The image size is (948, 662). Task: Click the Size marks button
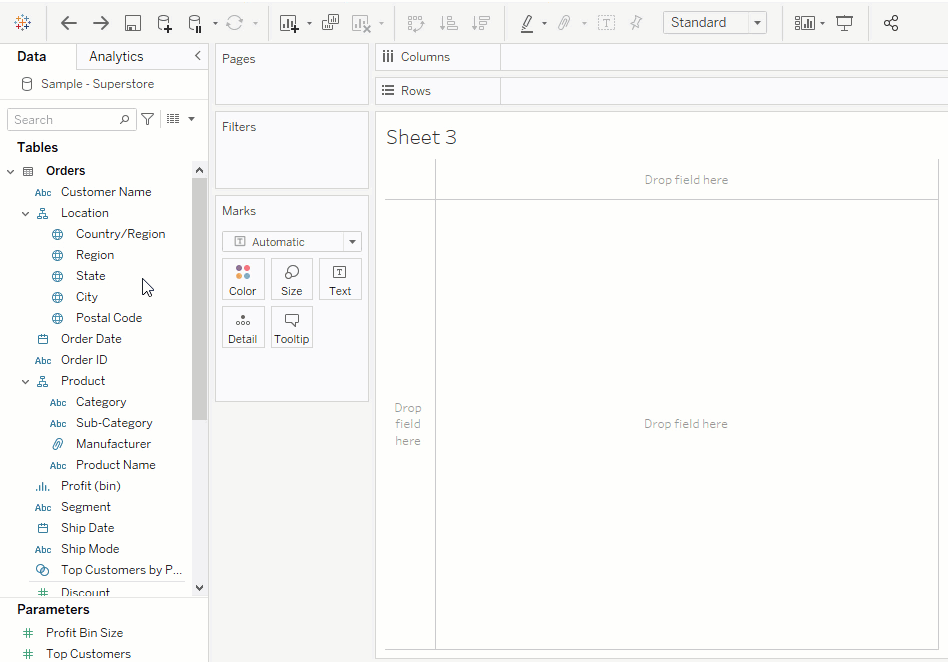292,279
